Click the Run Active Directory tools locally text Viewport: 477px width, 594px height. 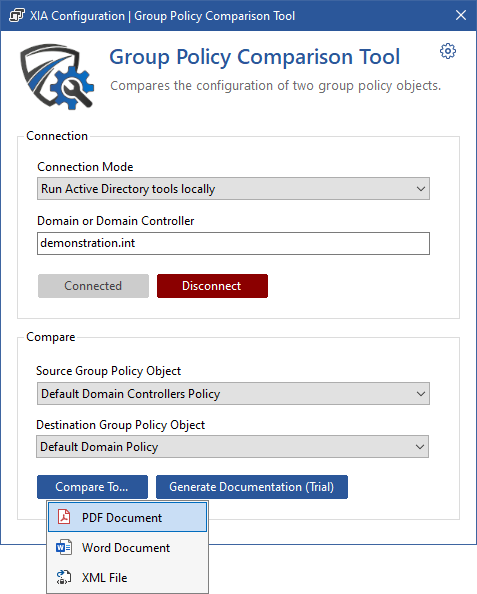128,189
